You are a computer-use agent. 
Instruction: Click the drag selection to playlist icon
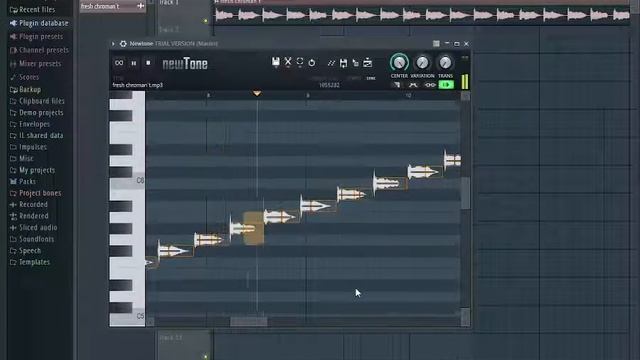click(356, 63)
